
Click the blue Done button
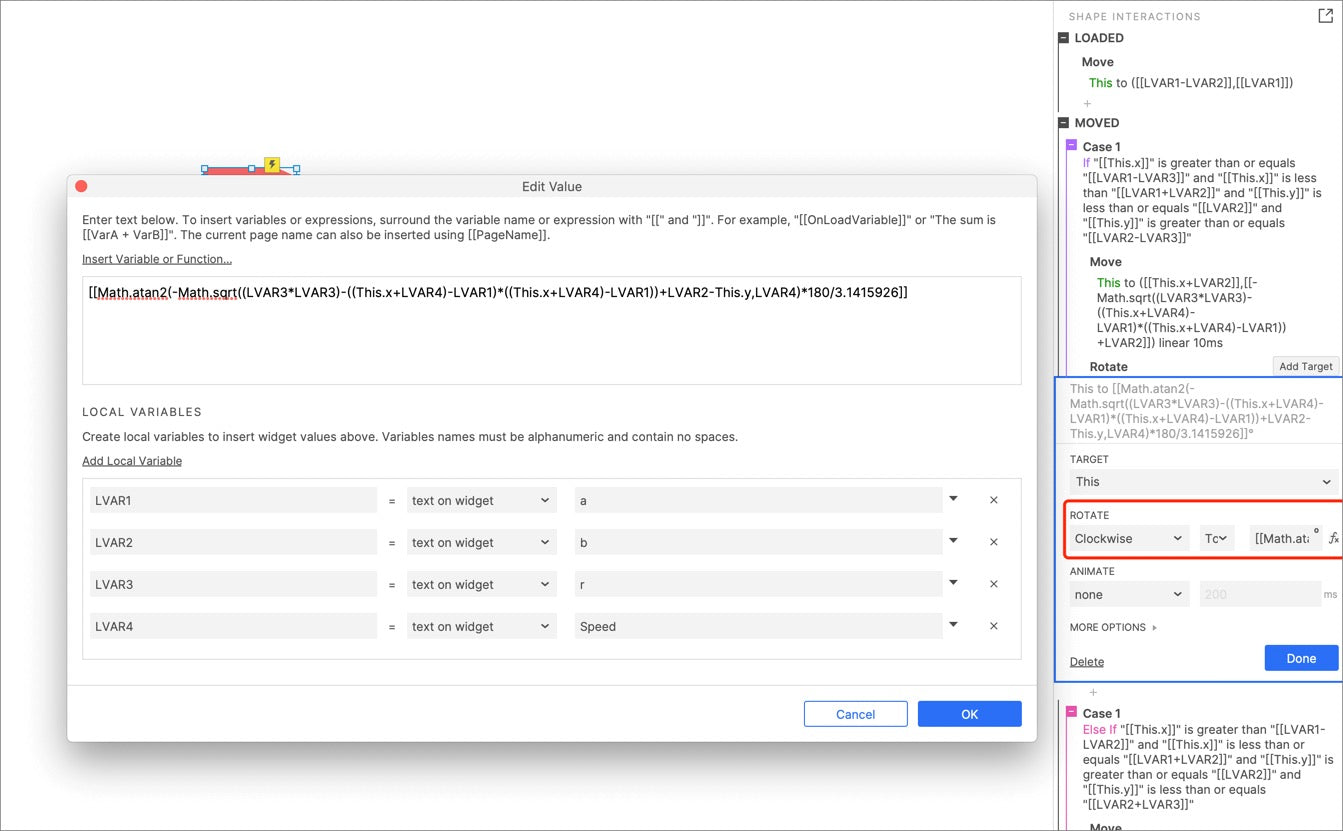[1300, 658]
